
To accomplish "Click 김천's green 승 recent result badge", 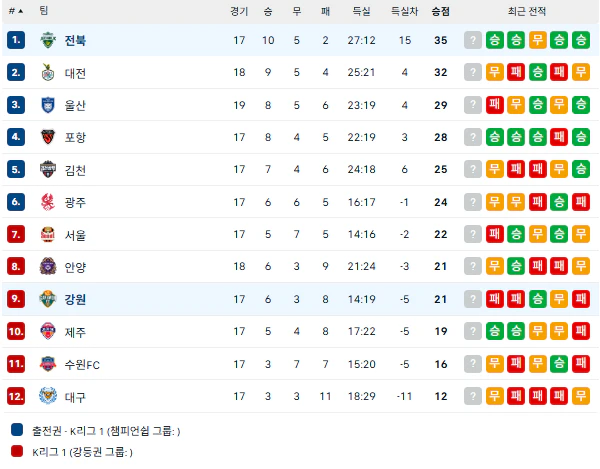I will 581,169.
